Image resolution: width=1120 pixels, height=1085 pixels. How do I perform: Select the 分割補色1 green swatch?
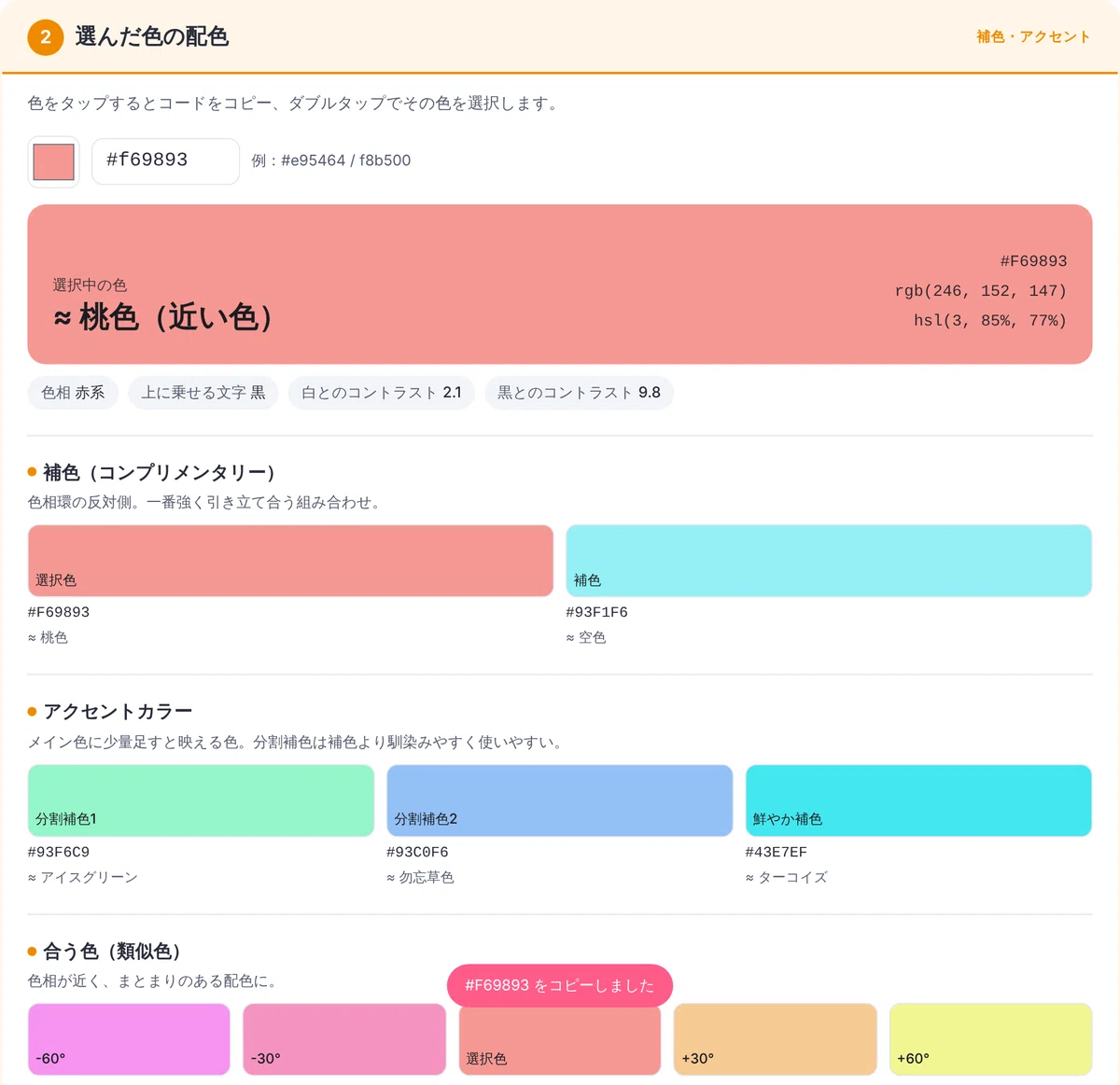point(201,800)
